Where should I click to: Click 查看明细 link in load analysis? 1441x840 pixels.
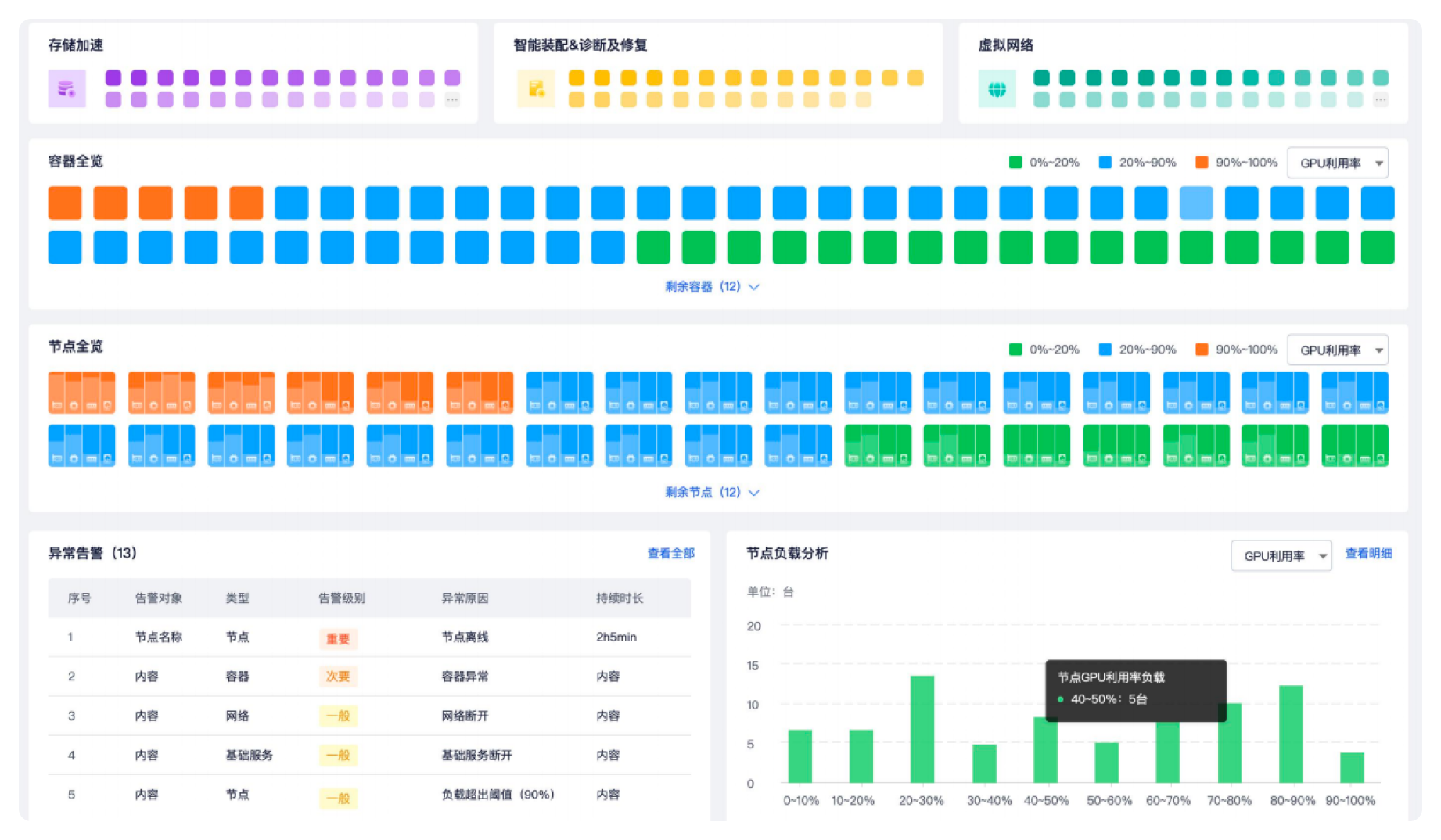tap(1368, 553)
